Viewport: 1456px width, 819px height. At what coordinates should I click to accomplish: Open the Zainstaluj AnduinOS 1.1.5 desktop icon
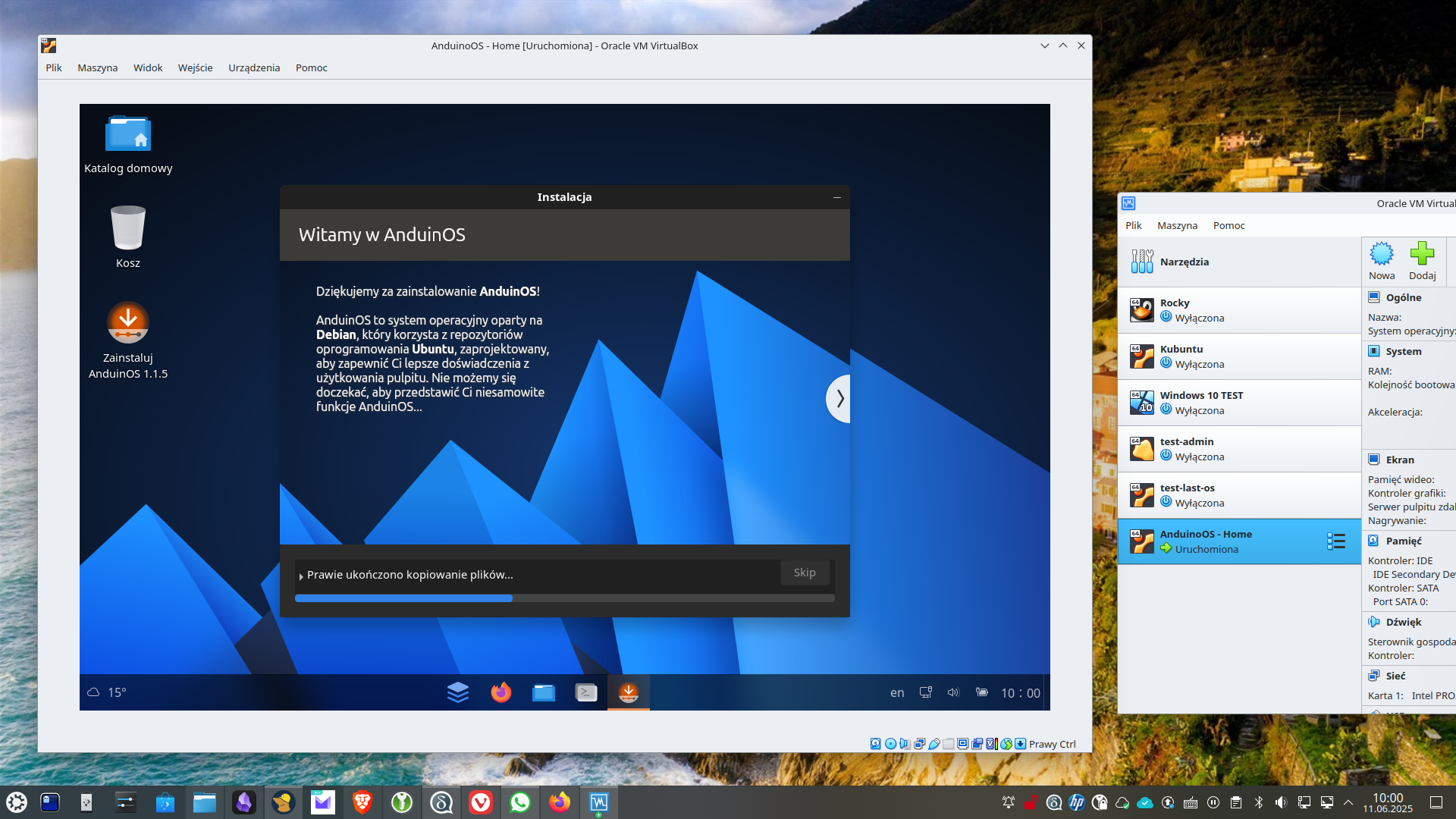127,340
